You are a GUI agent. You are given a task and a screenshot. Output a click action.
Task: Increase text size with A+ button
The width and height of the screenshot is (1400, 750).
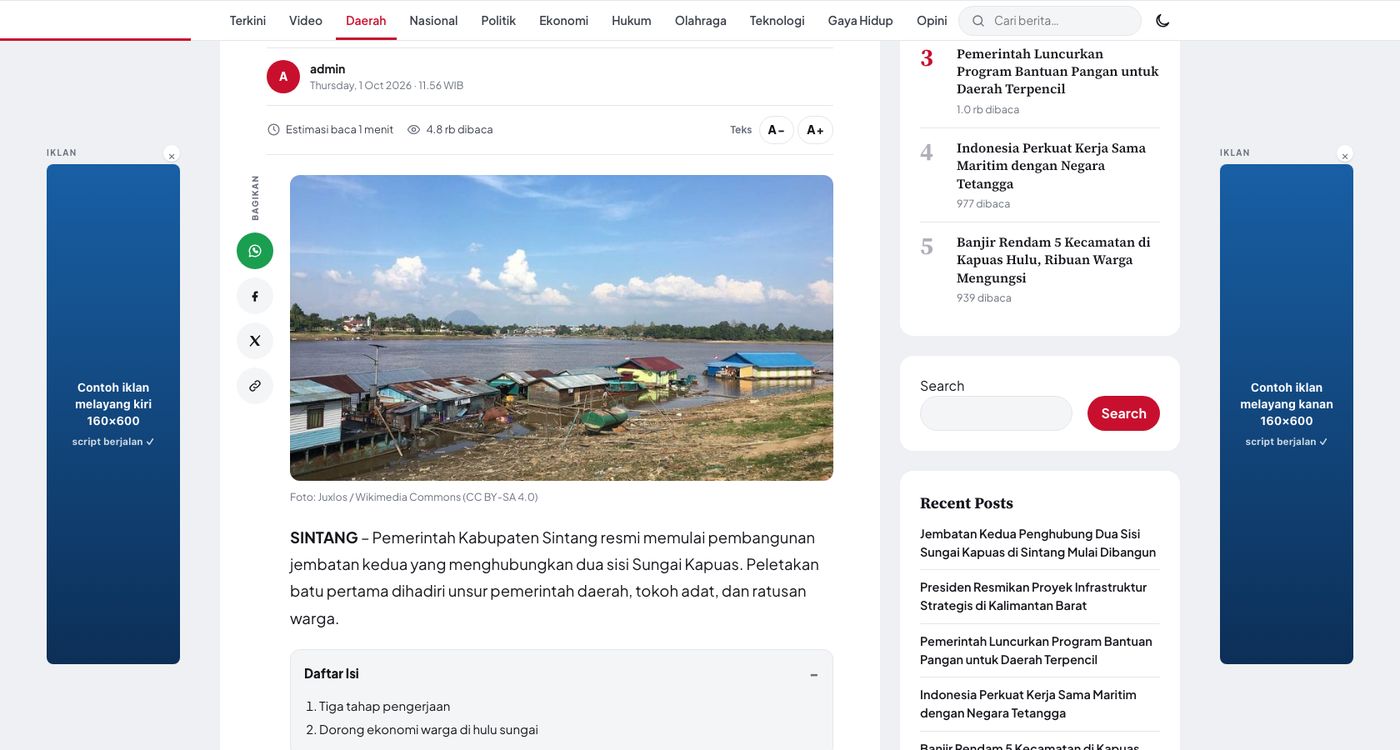click(x=815, y=130)
